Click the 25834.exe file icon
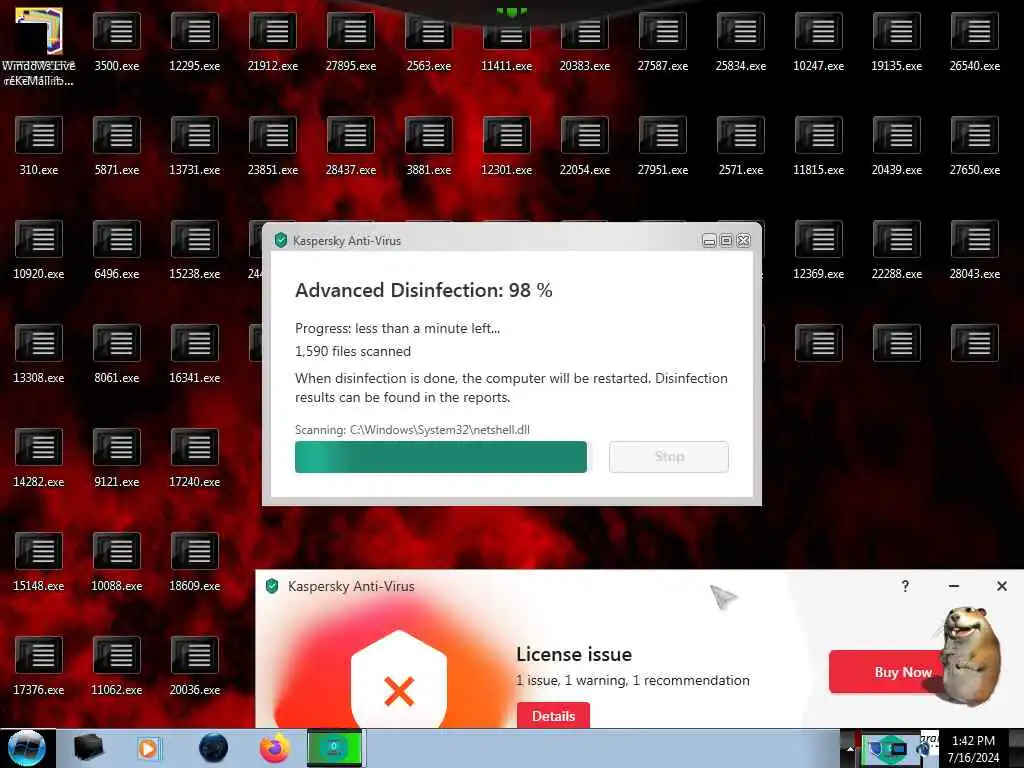This screenshot has width=1024, height=768. 741,31
